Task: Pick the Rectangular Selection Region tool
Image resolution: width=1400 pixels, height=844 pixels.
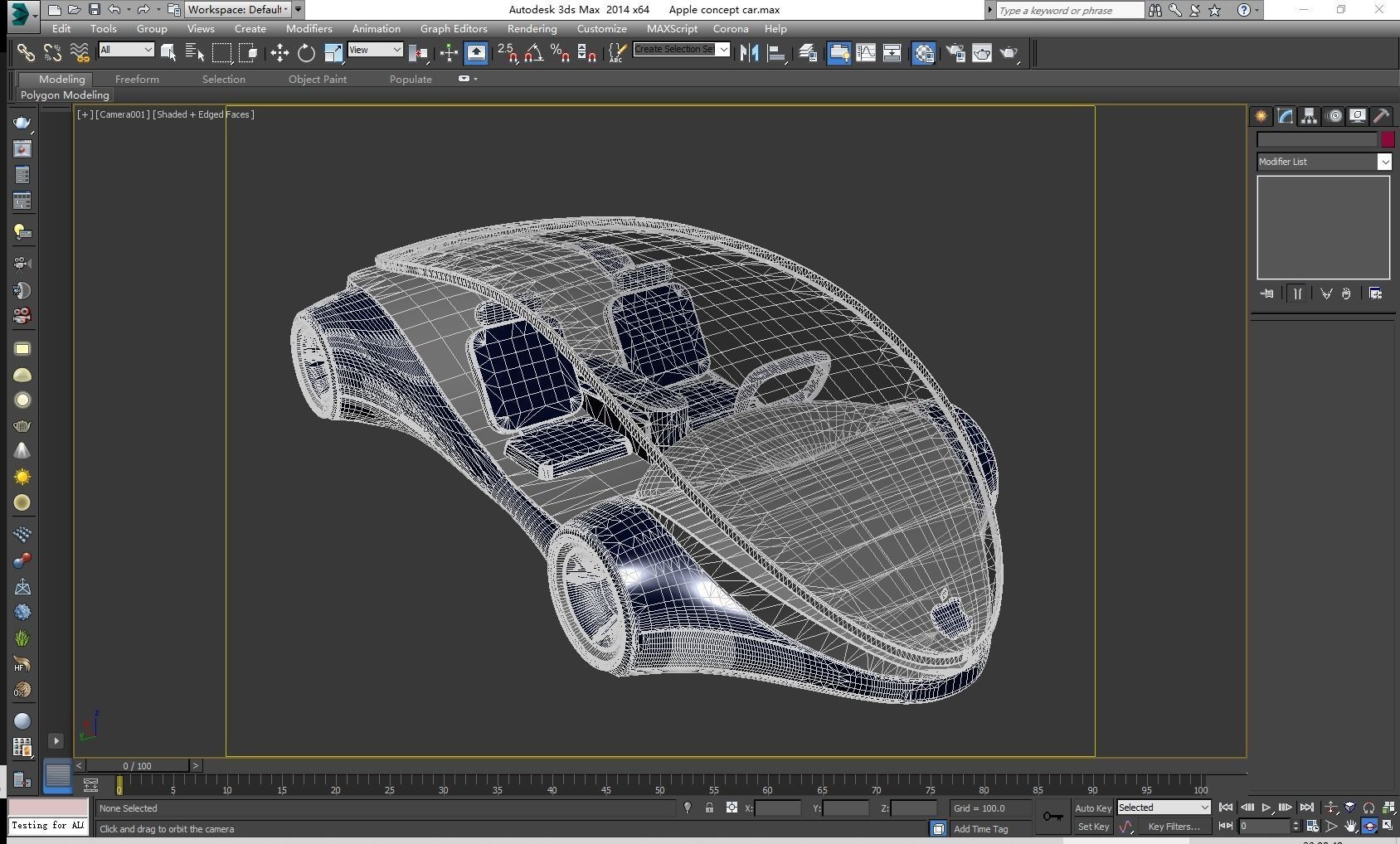Action: pyautogui.click(x=221, y=53)
